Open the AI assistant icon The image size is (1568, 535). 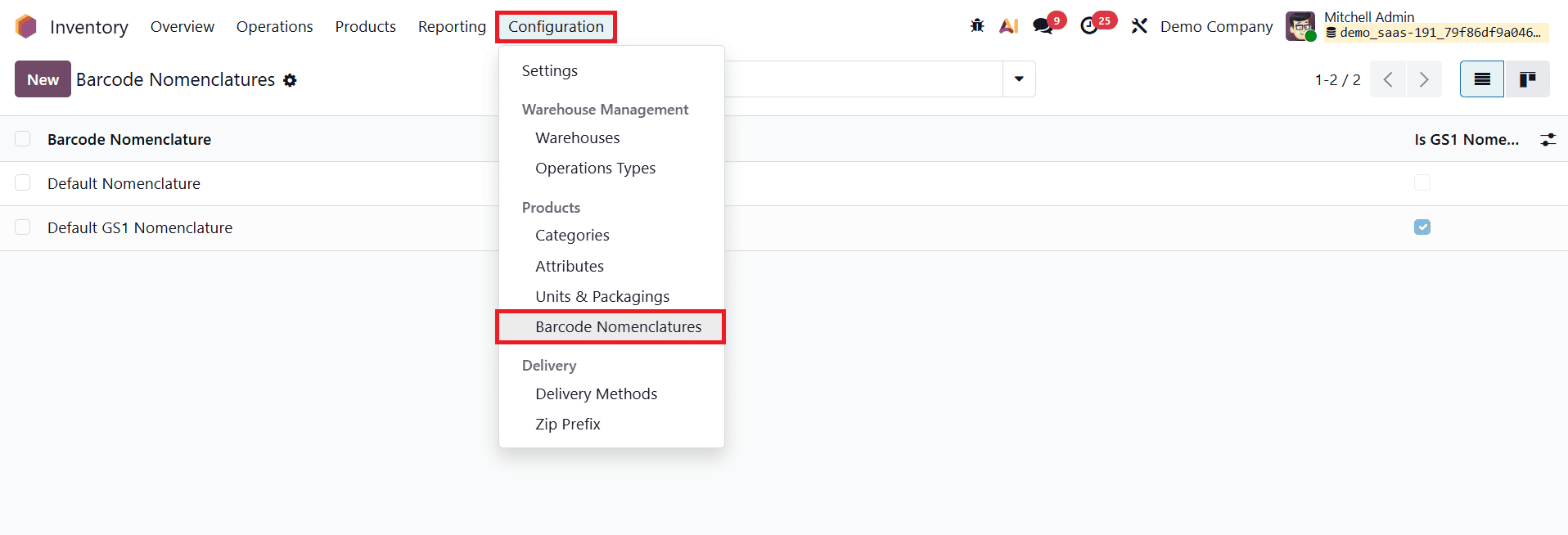(1008, 25)
